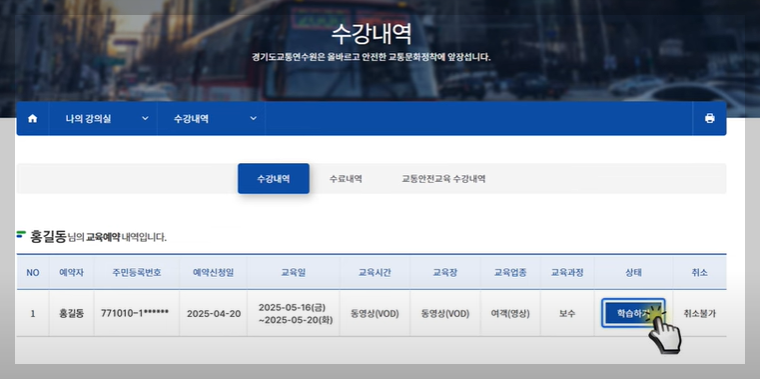
Task: Click the 교육장 column header
Action: [x=445, y=272]
